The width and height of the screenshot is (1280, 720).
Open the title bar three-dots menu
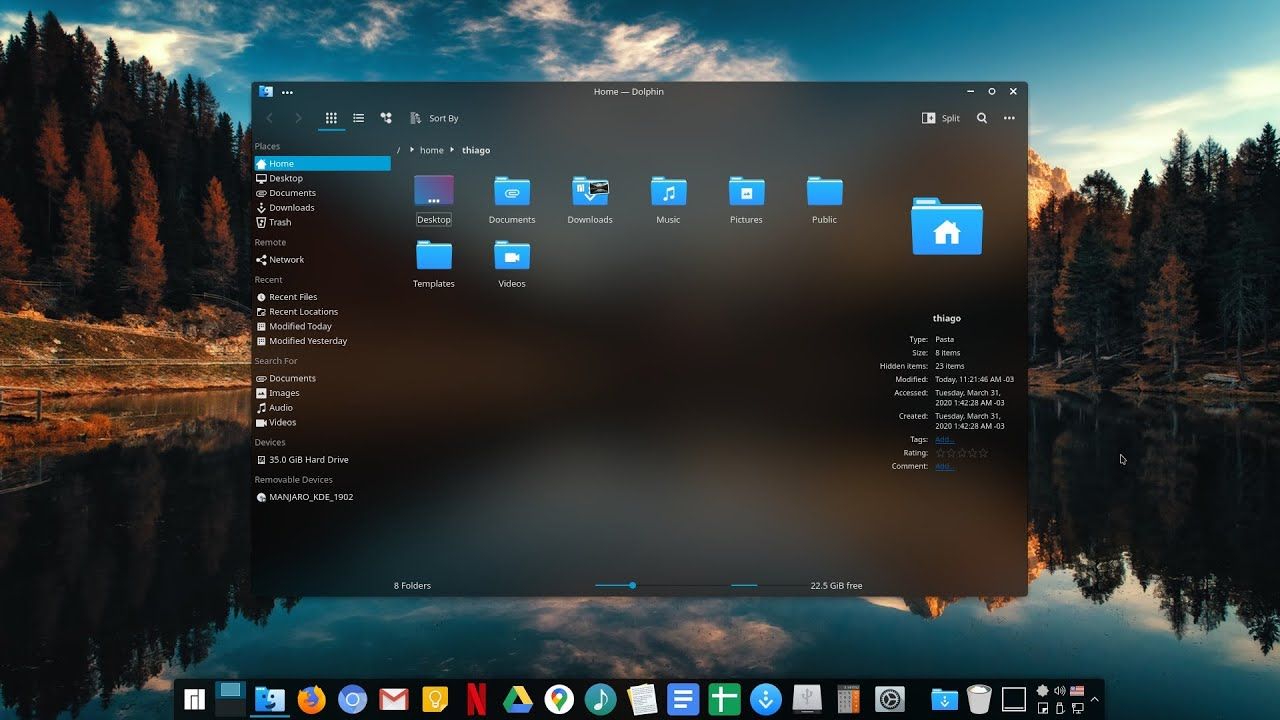point(287,92)
